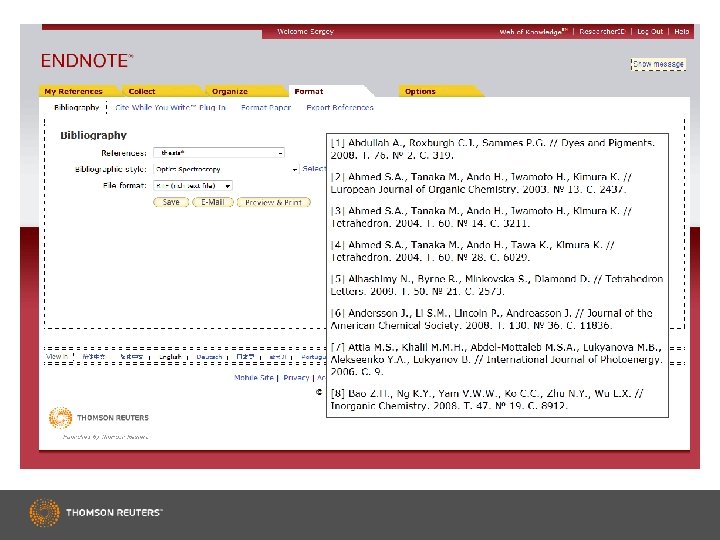Image resolution: width=720 pixels, height=540 pixels.
Task: Open the ResearcherID link
Action: pos(602,32)
